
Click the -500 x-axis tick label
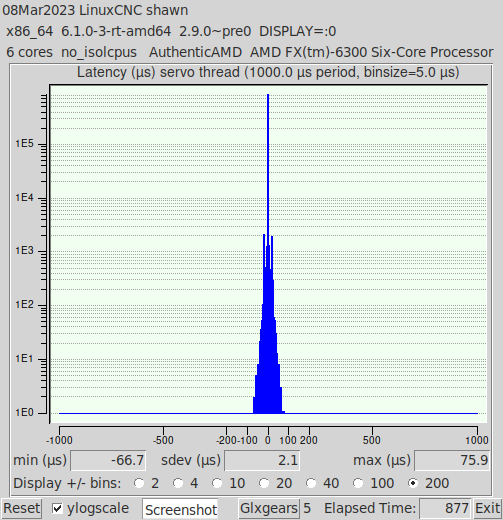[x=163, y=440]
